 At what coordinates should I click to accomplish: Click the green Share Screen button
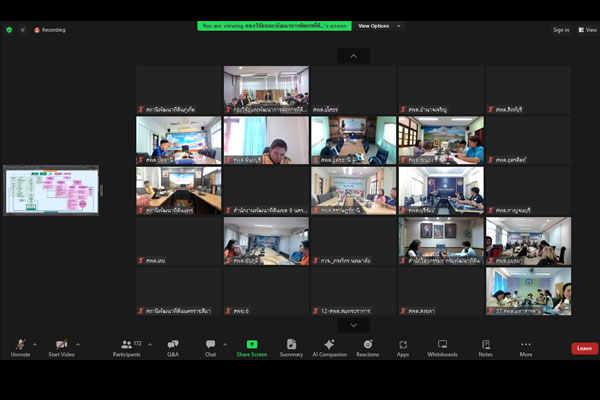click(x=251, y=345)
